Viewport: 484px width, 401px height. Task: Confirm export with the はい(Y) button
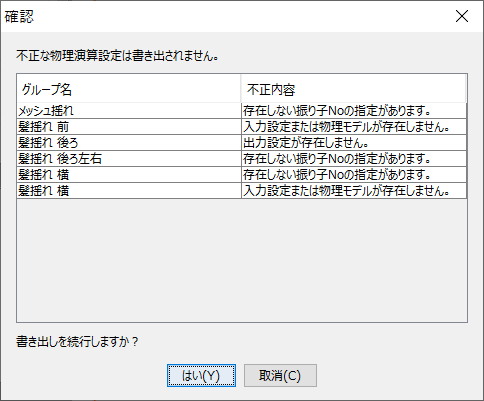(x=201, y=376)
